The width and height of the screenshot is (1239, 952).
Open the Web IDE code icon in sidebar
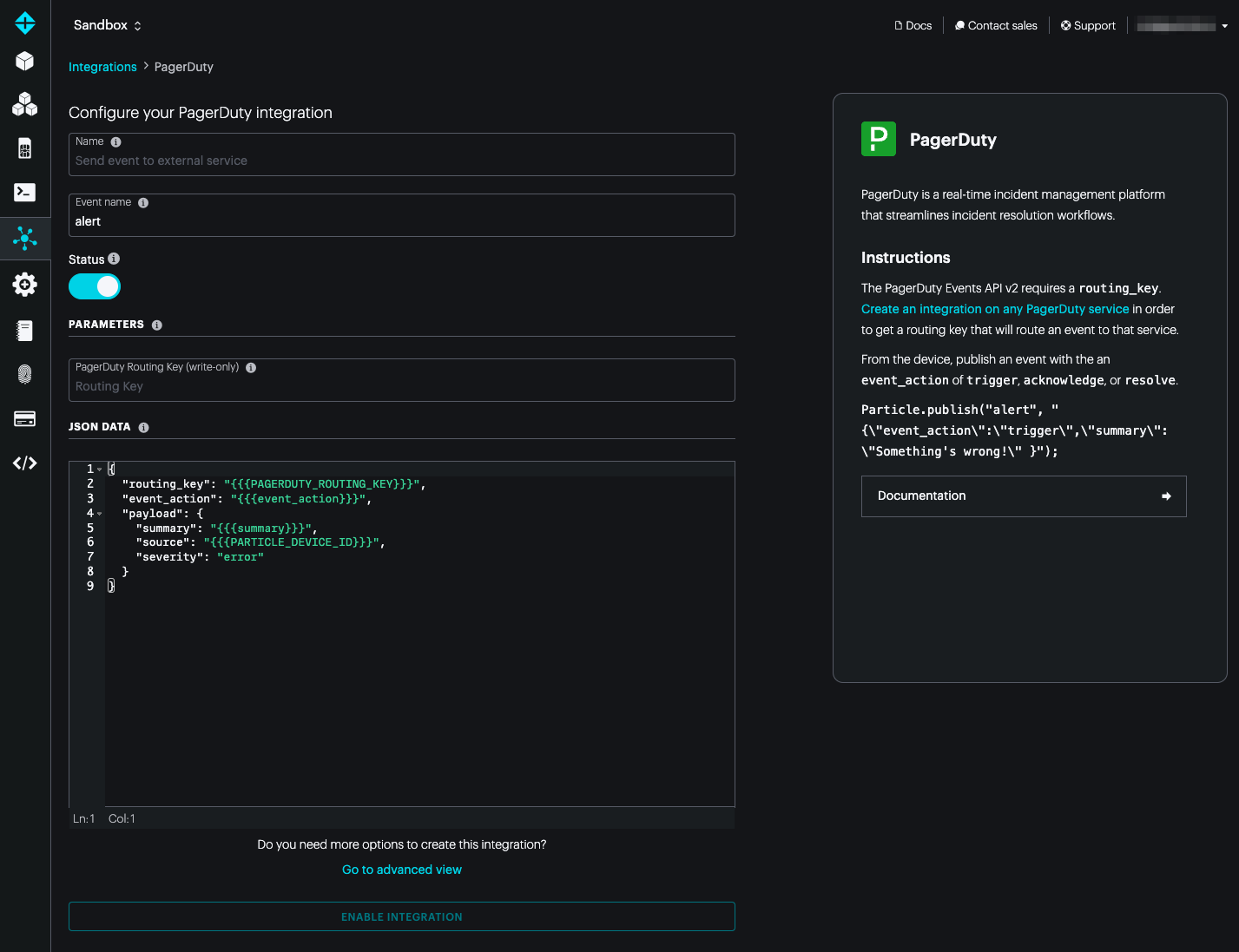25,463
